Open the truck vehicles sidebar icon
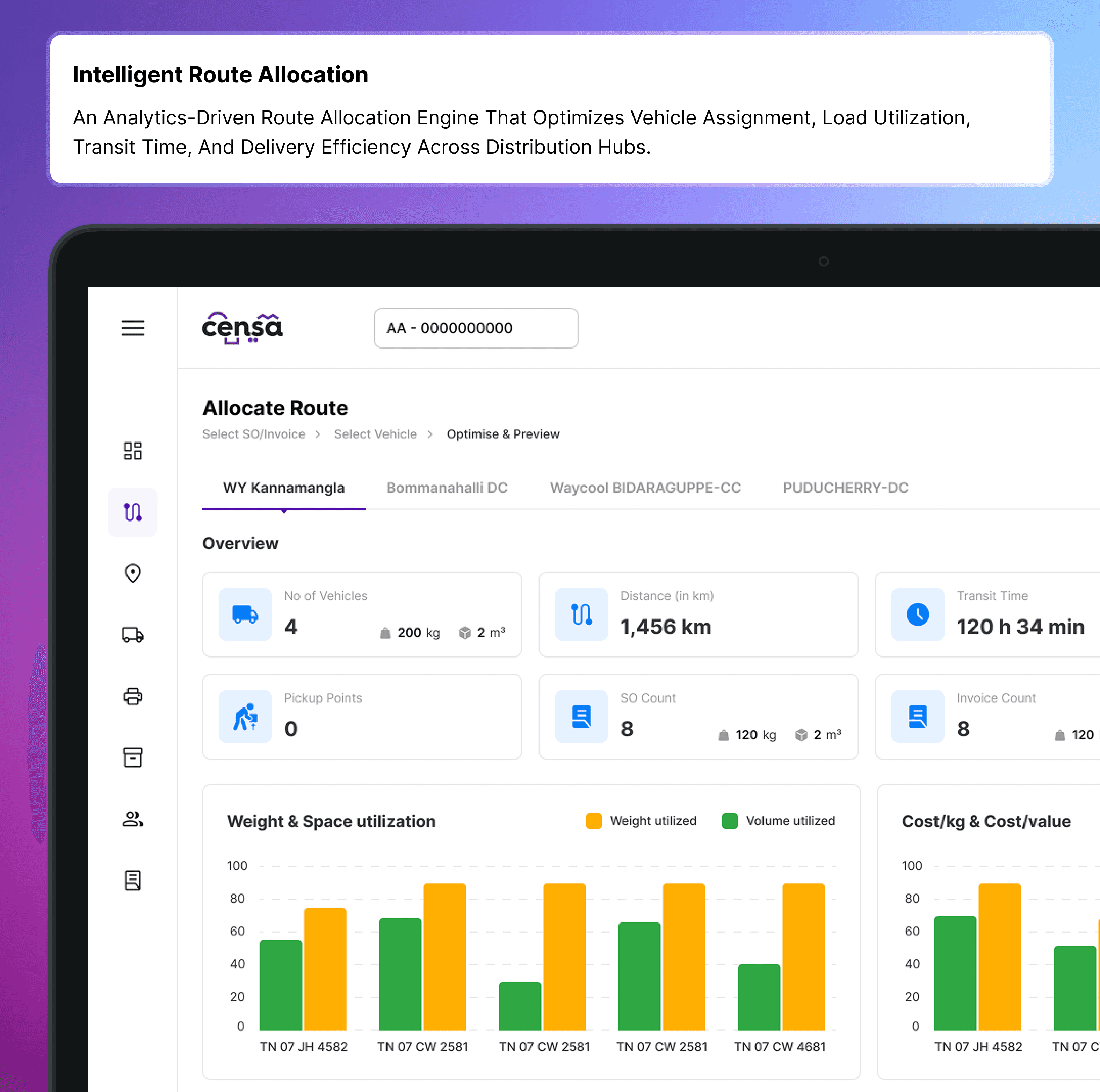1100x1092 pixels. point(133,634)
